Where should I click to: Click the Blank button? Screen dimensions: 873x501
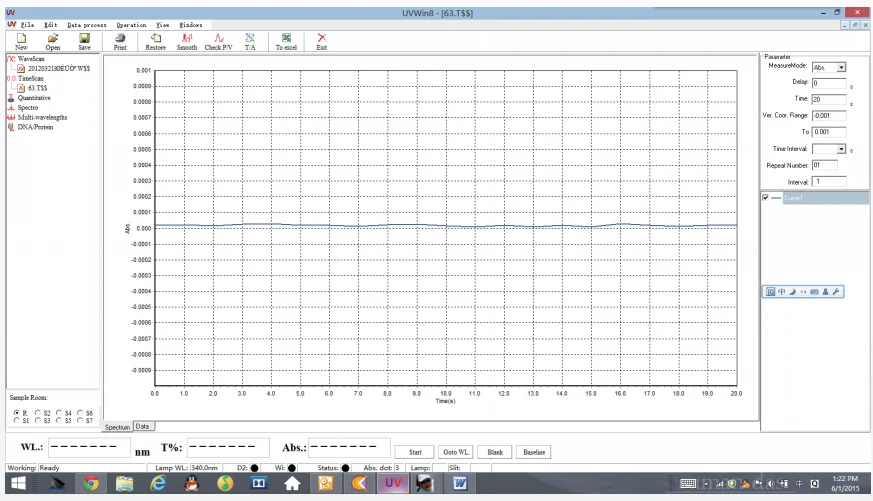[495, 452]
